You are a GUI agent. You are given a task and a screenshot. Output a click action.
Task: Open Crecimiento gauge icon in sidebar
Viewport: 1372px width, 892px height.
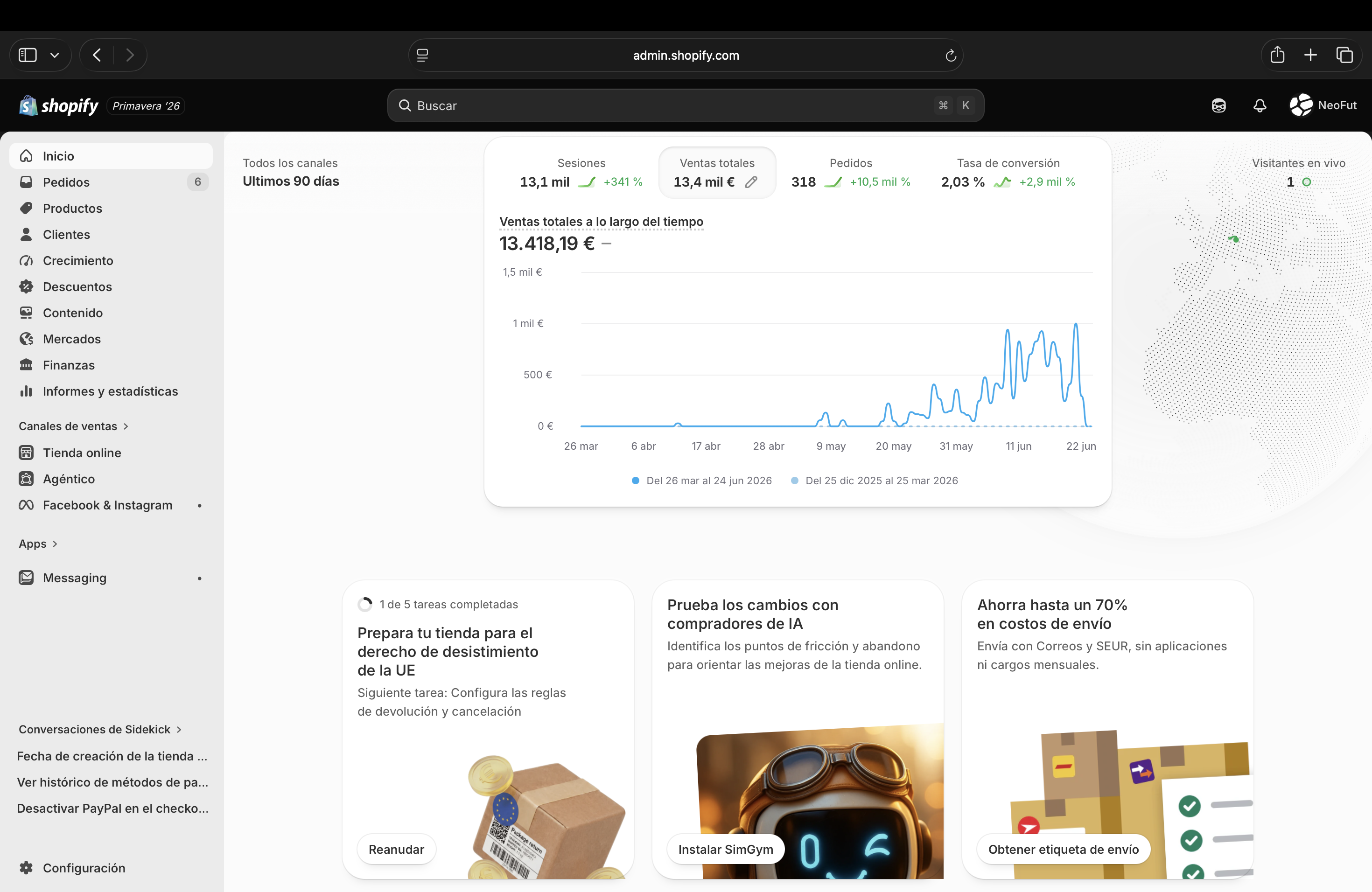[x=26, y=260]
